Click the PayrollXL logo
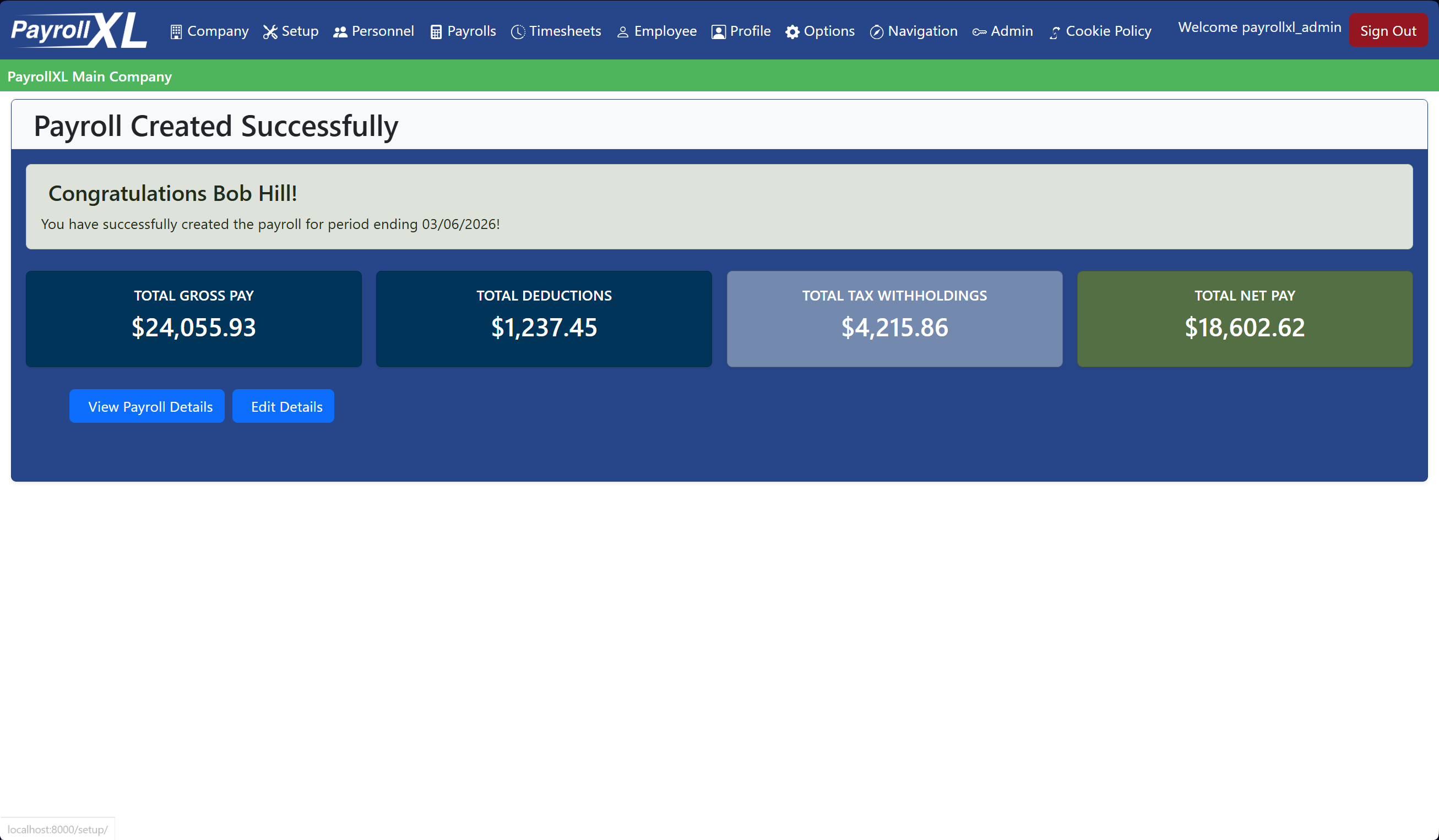The width and height of the screenshot is (1439, 840). click(79, 30)
